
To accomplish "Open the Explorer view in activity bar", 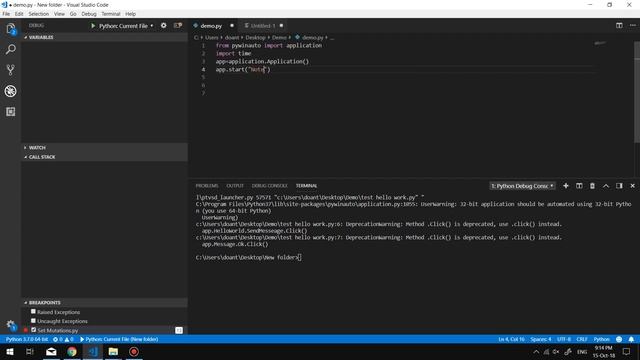I will tap(11, 29).
